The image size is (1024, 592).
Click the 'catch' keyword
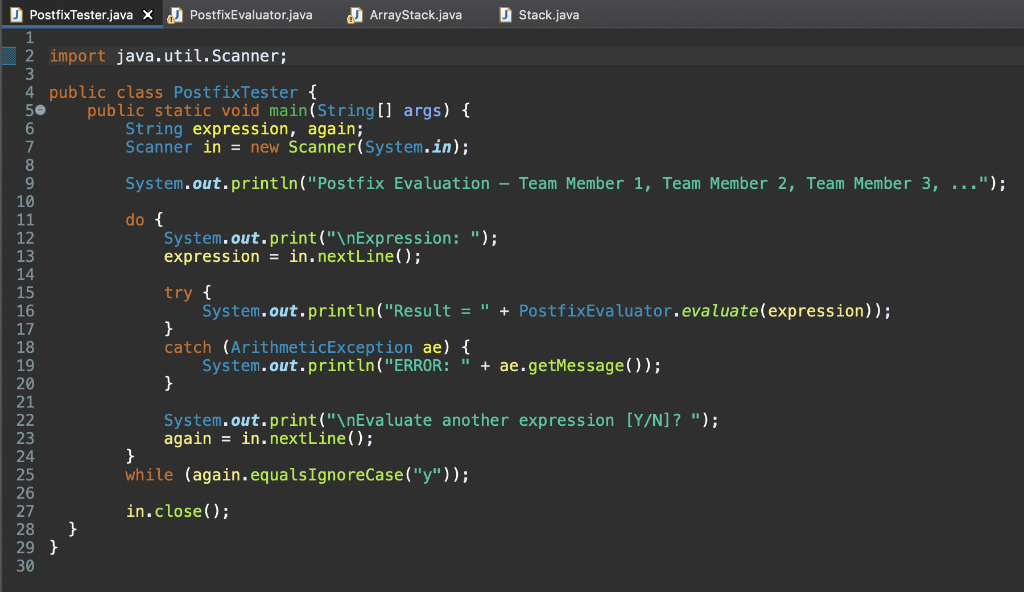pyautogui.click(x=187, y=348)
